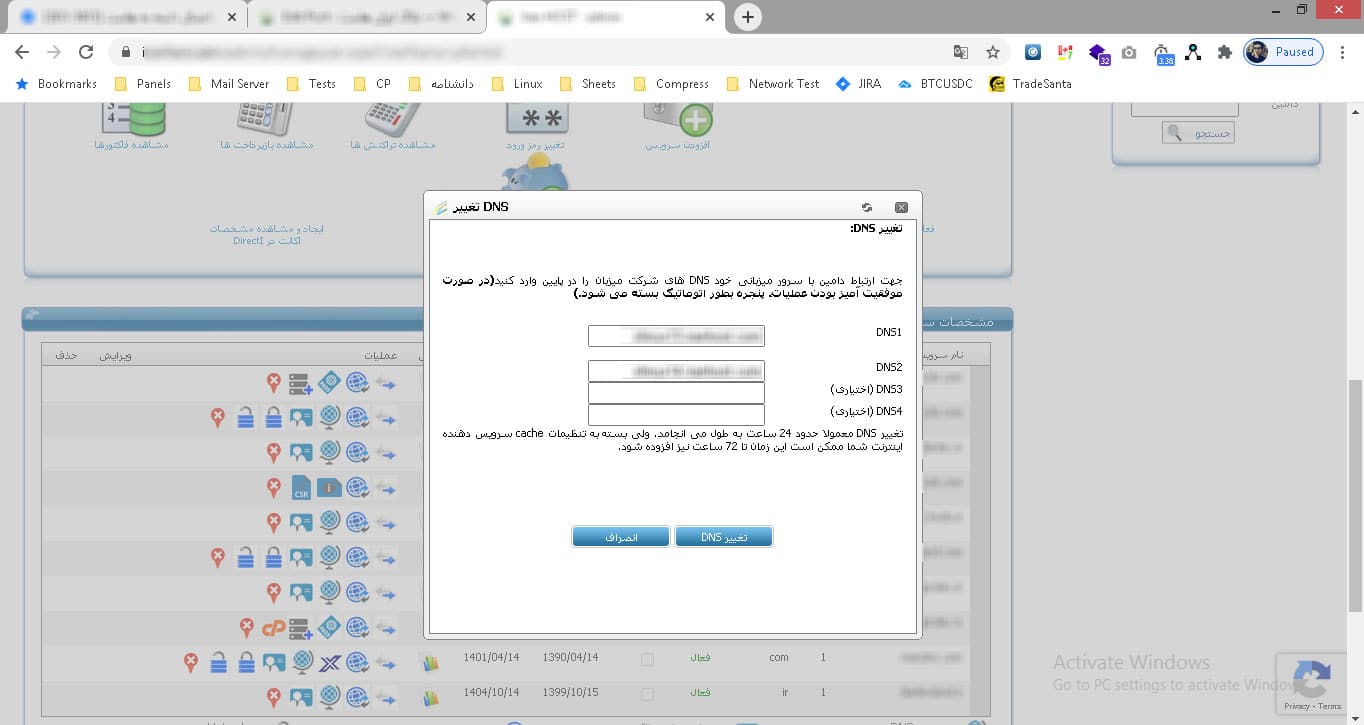
Task: Click the تغییر DNS submit button
Action: click(724, 537)
